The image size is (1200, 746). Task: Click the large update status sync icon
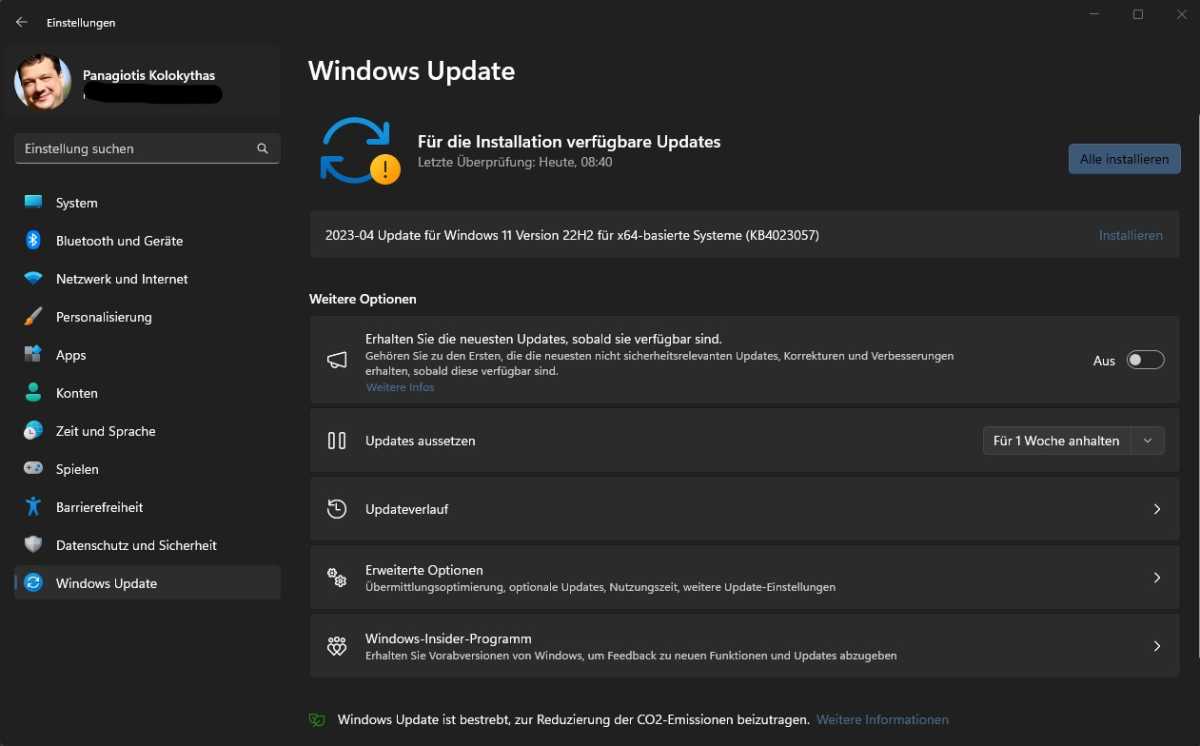[x=359, y=151]
